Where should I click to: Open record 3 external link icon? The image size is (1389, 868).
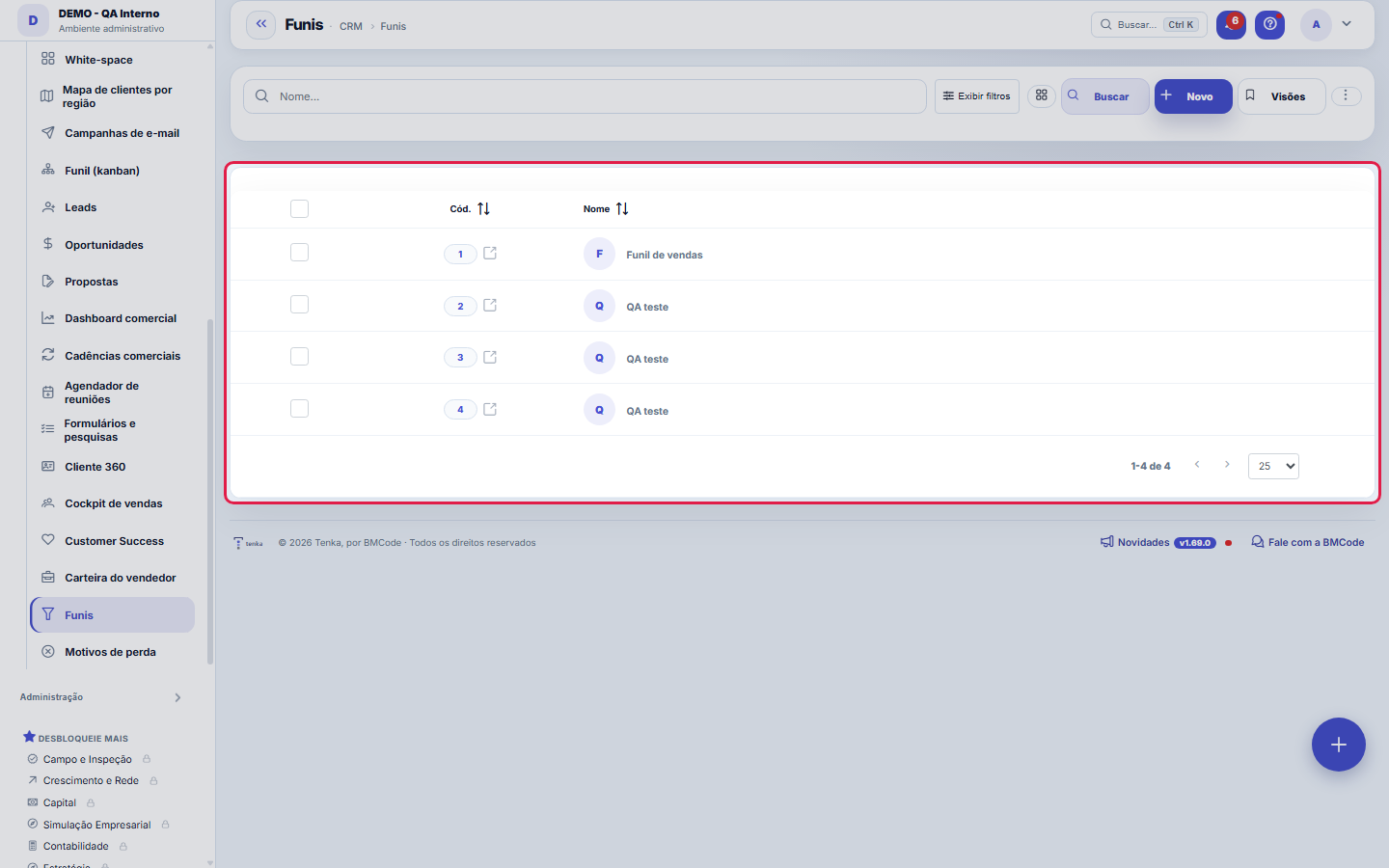(490, 358)
